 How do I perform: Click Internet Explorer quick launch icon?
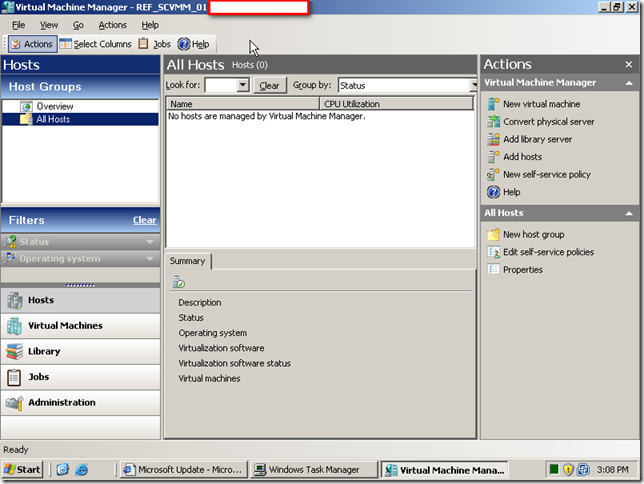point(82,470)
